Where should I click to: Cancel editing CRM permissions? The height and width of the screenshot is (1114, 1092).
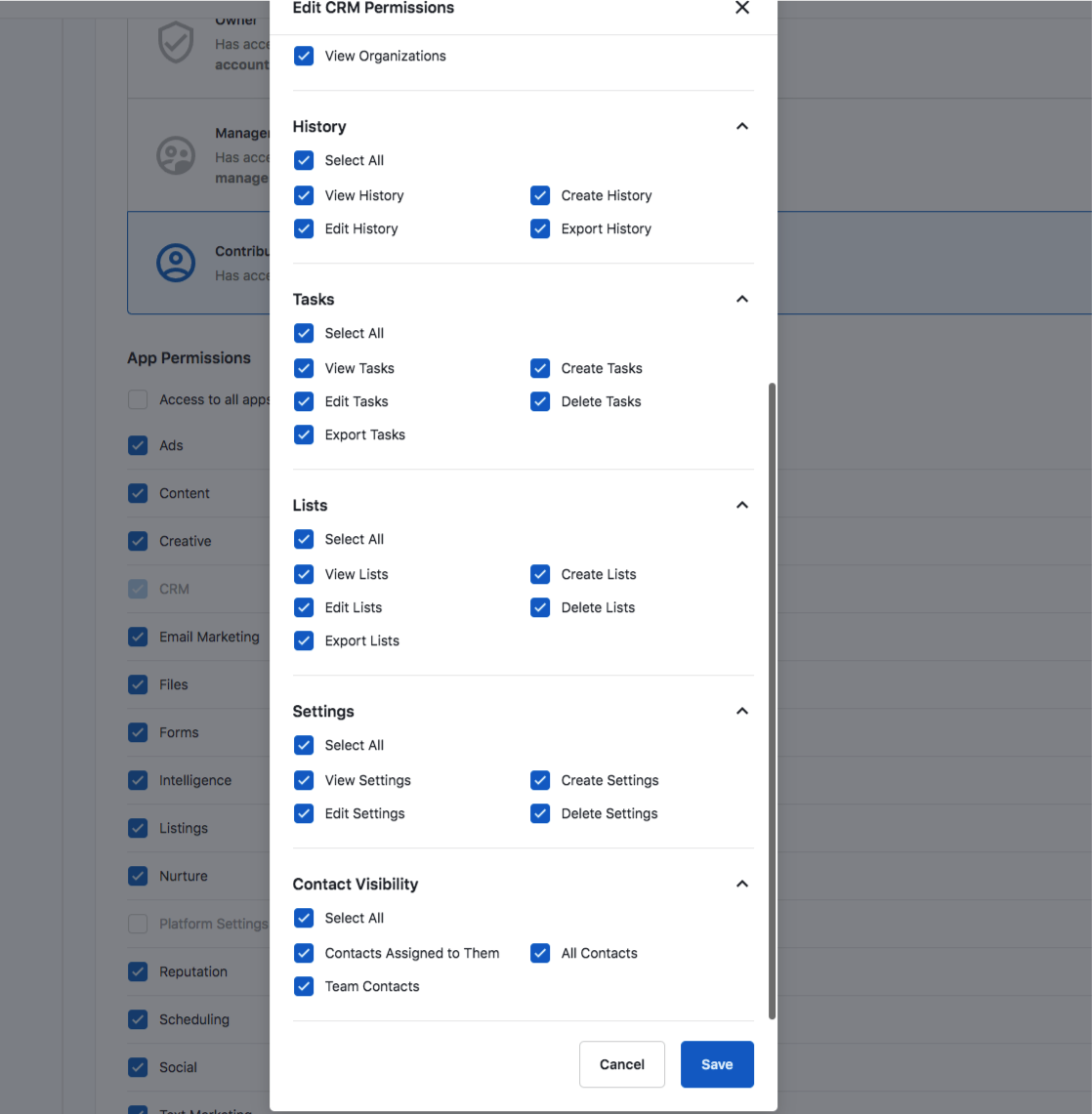point(622,1064)
